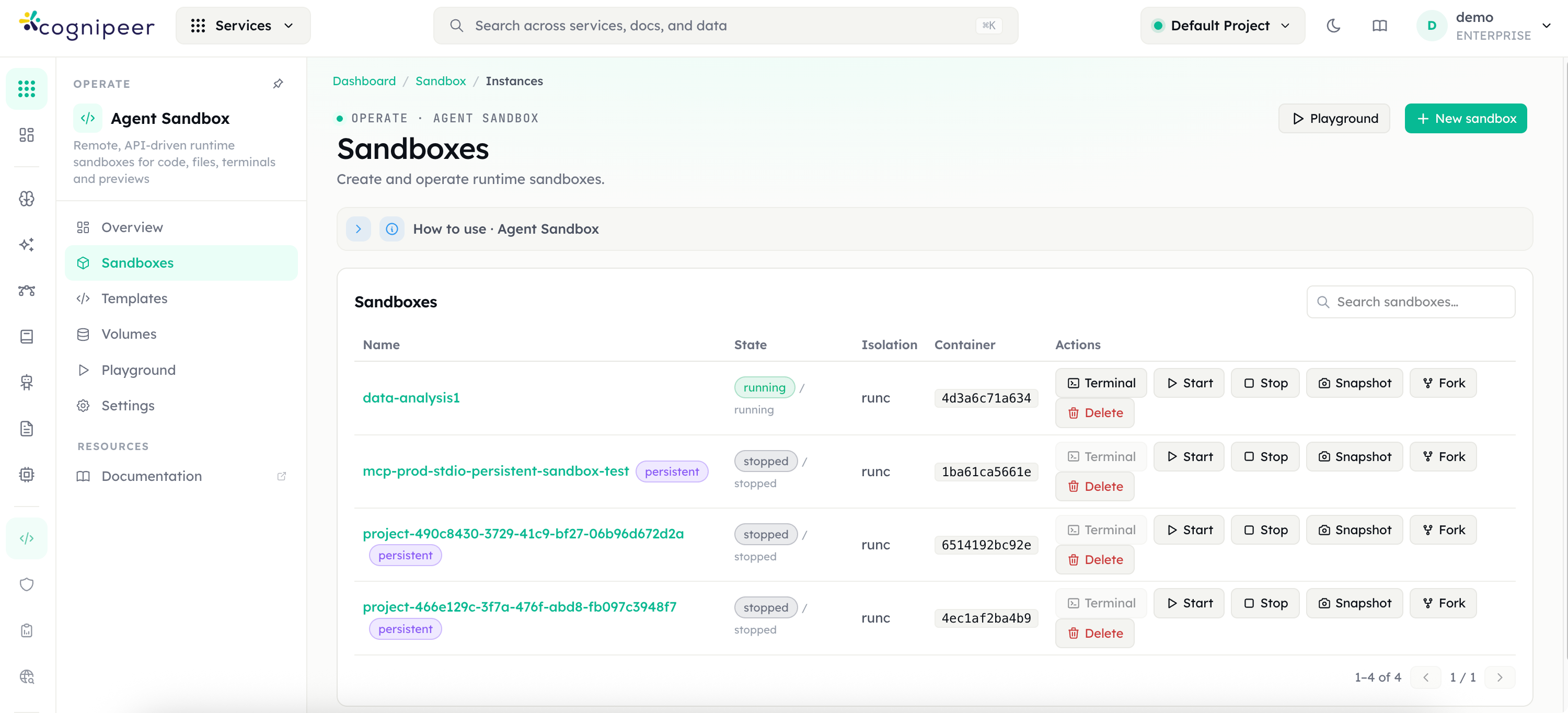The height and width of the screenshot is (713, 1568).
Task: Open the chip processor icon in left rail
Action: (27, 474)
